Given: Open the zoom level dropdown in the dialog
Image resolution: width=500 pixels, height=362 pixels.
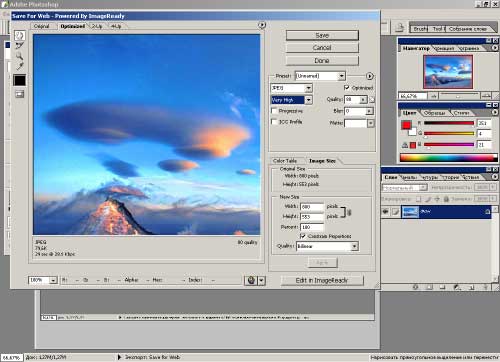Looking at the screenshot, I should (x=53, y=280).
